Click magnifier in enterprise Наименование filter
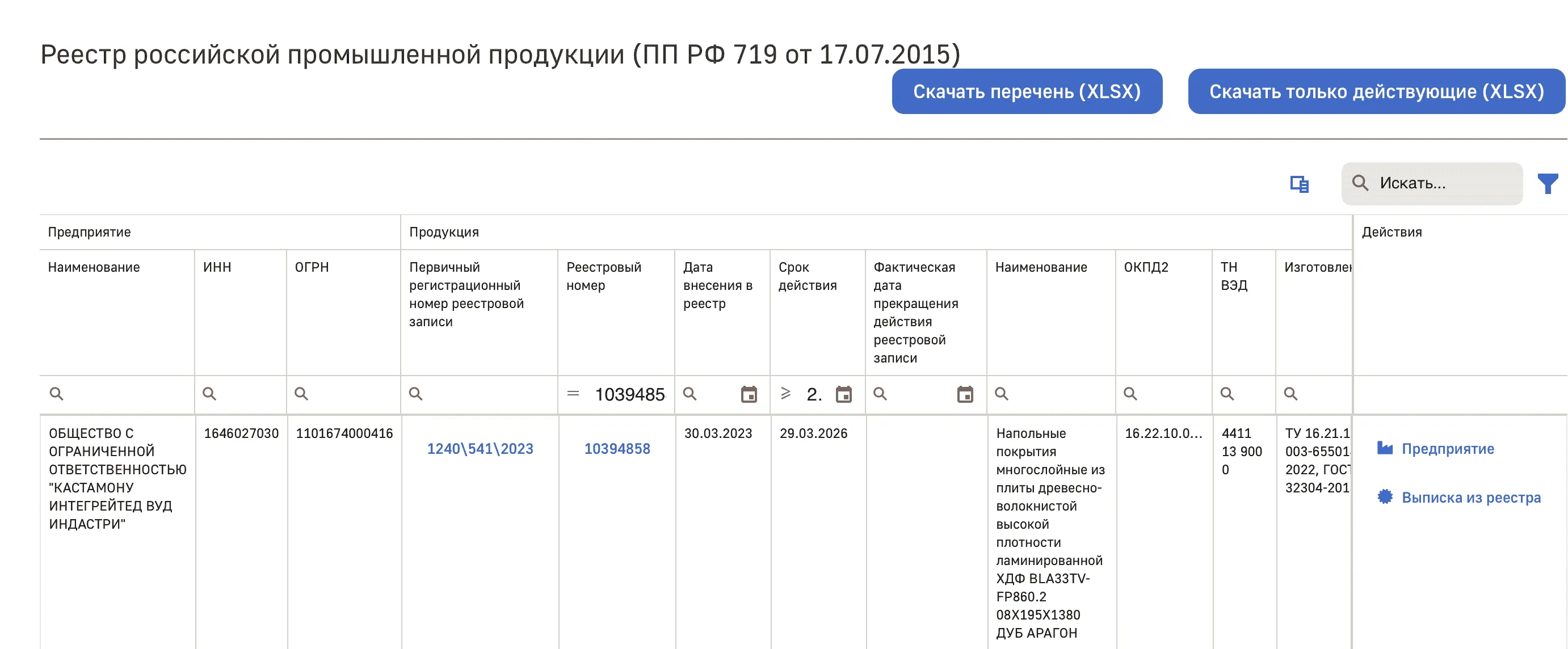The image size is (1568, 649). 57,394
